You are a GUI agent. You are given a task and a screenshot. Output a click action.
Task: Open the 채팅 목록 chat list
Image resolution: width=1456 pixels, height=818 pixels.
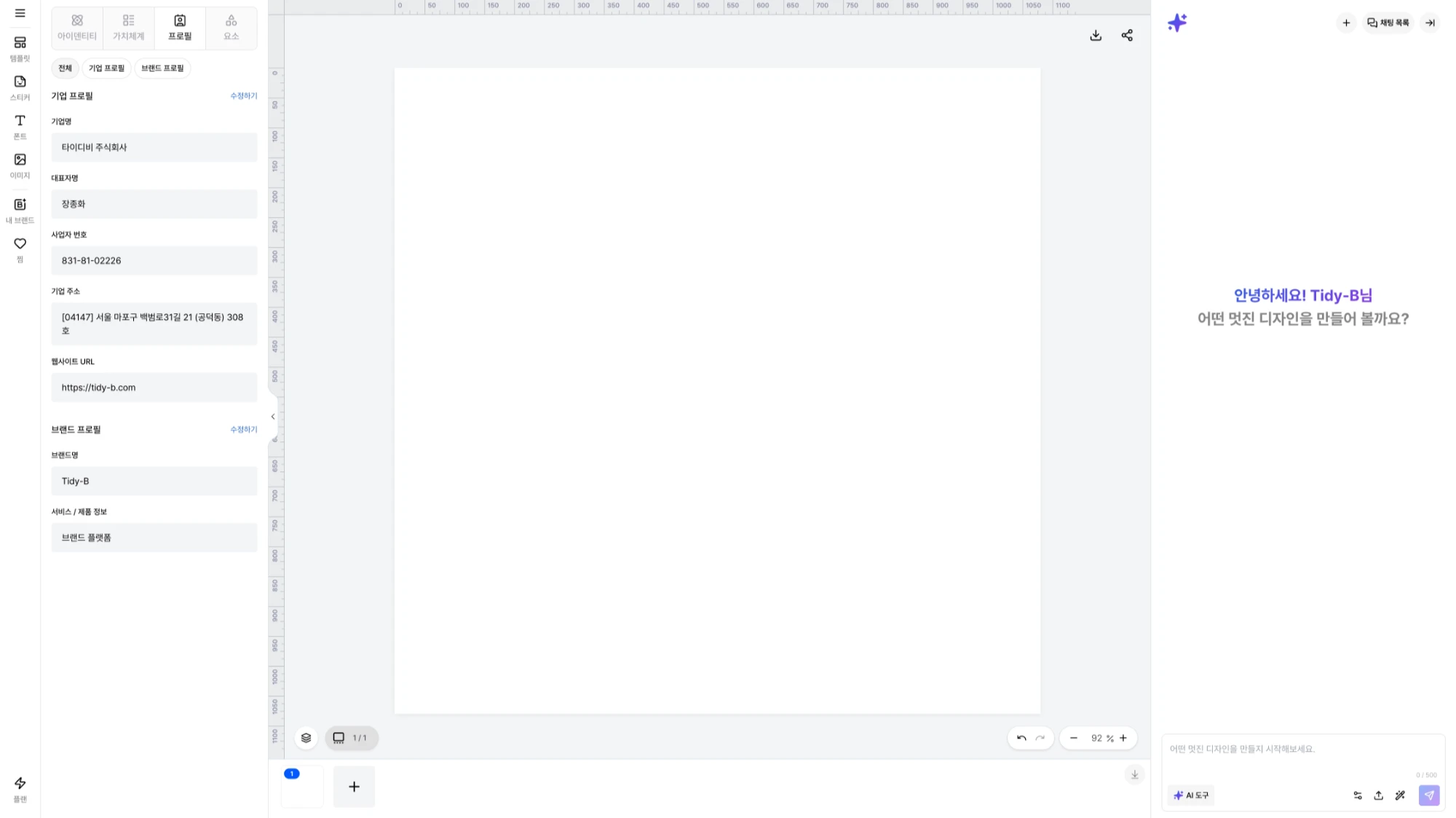(x=1388, y=23)
